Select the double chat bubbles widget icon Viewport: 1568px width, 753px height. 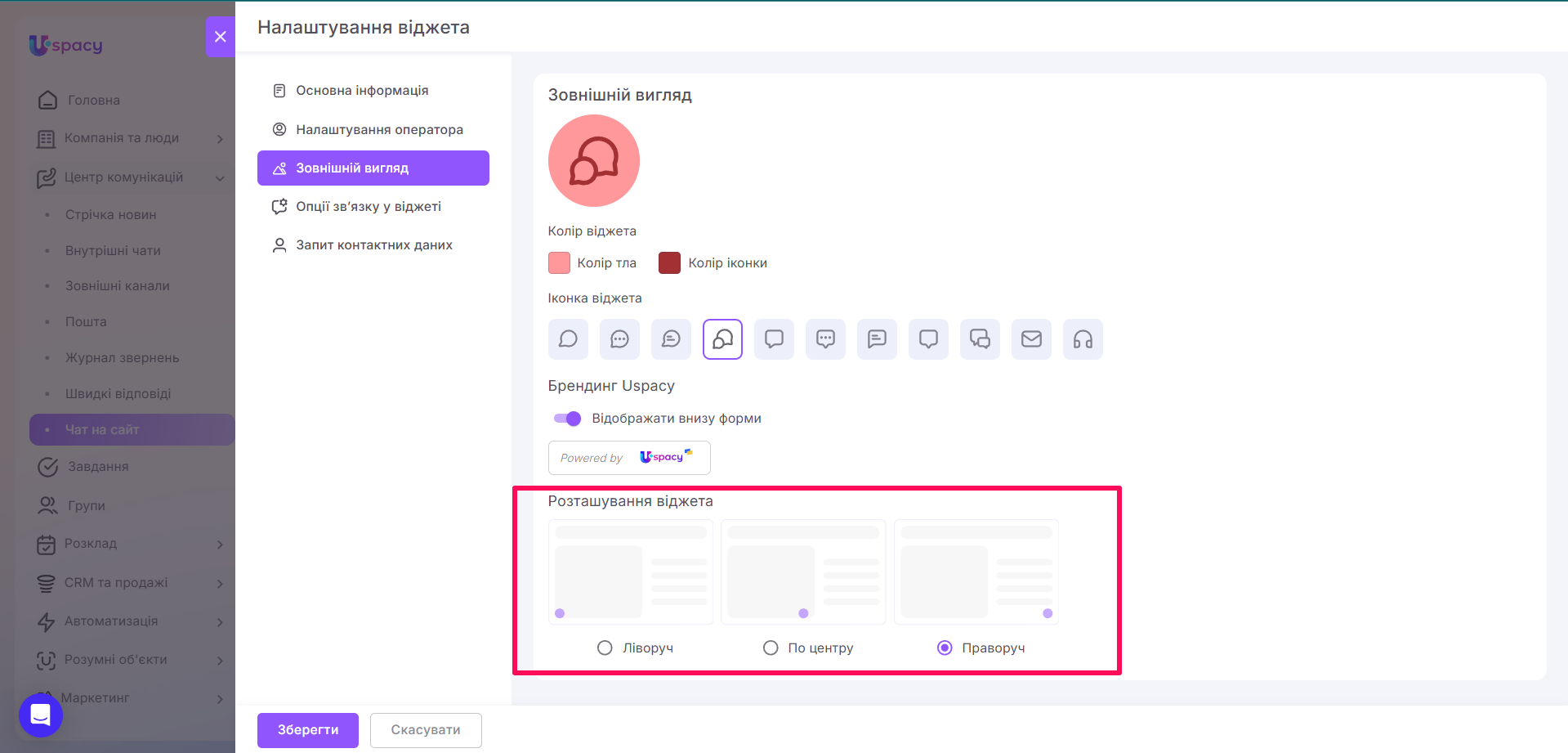(x=980, y=338)
